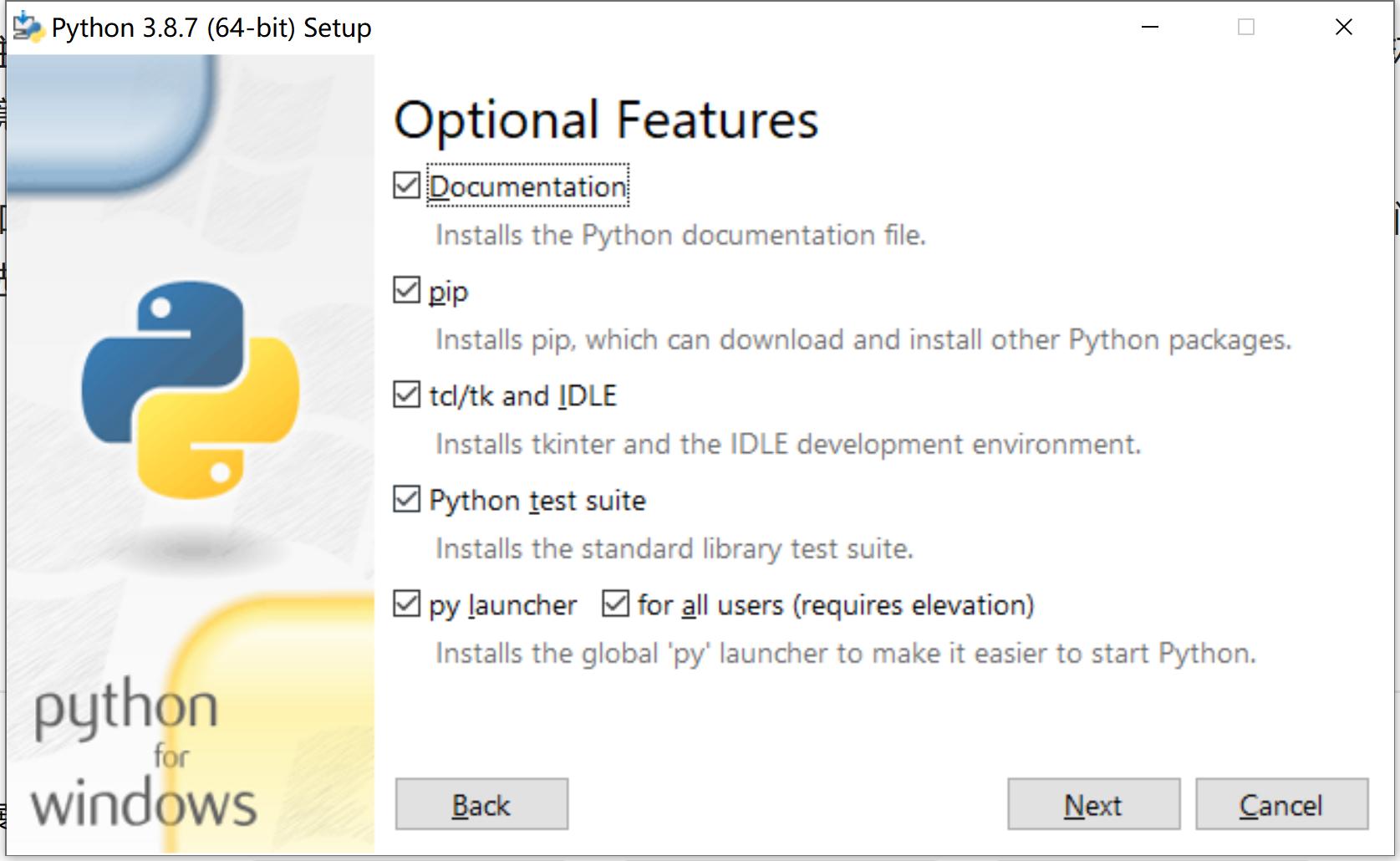Disable the Python test suite option
This screenshot has width=1400, height=861.
tap(406, 499)
